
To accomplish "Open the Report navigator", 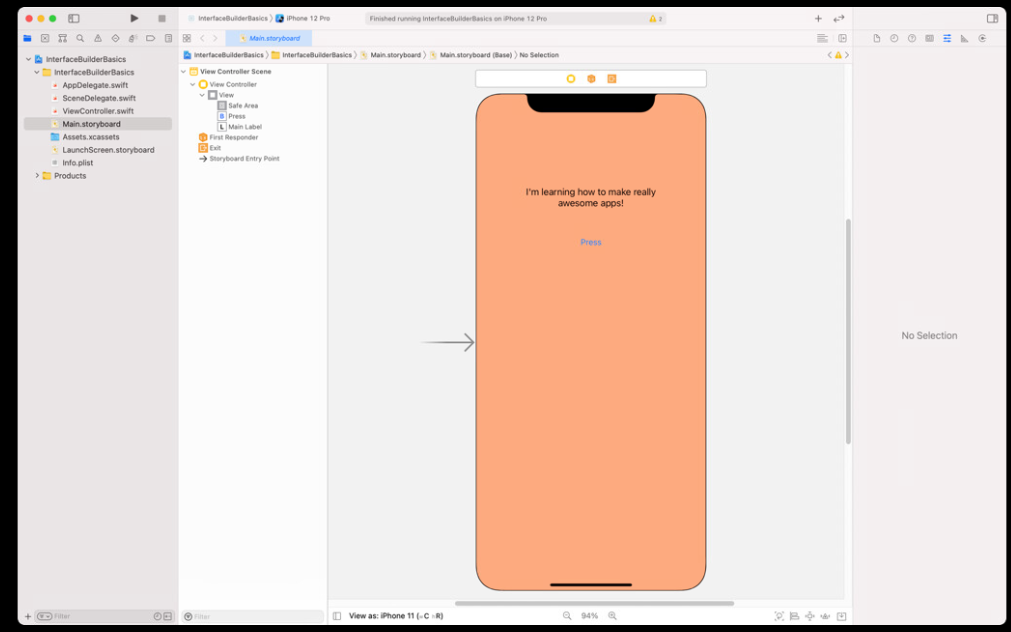I will pos(168,39).
